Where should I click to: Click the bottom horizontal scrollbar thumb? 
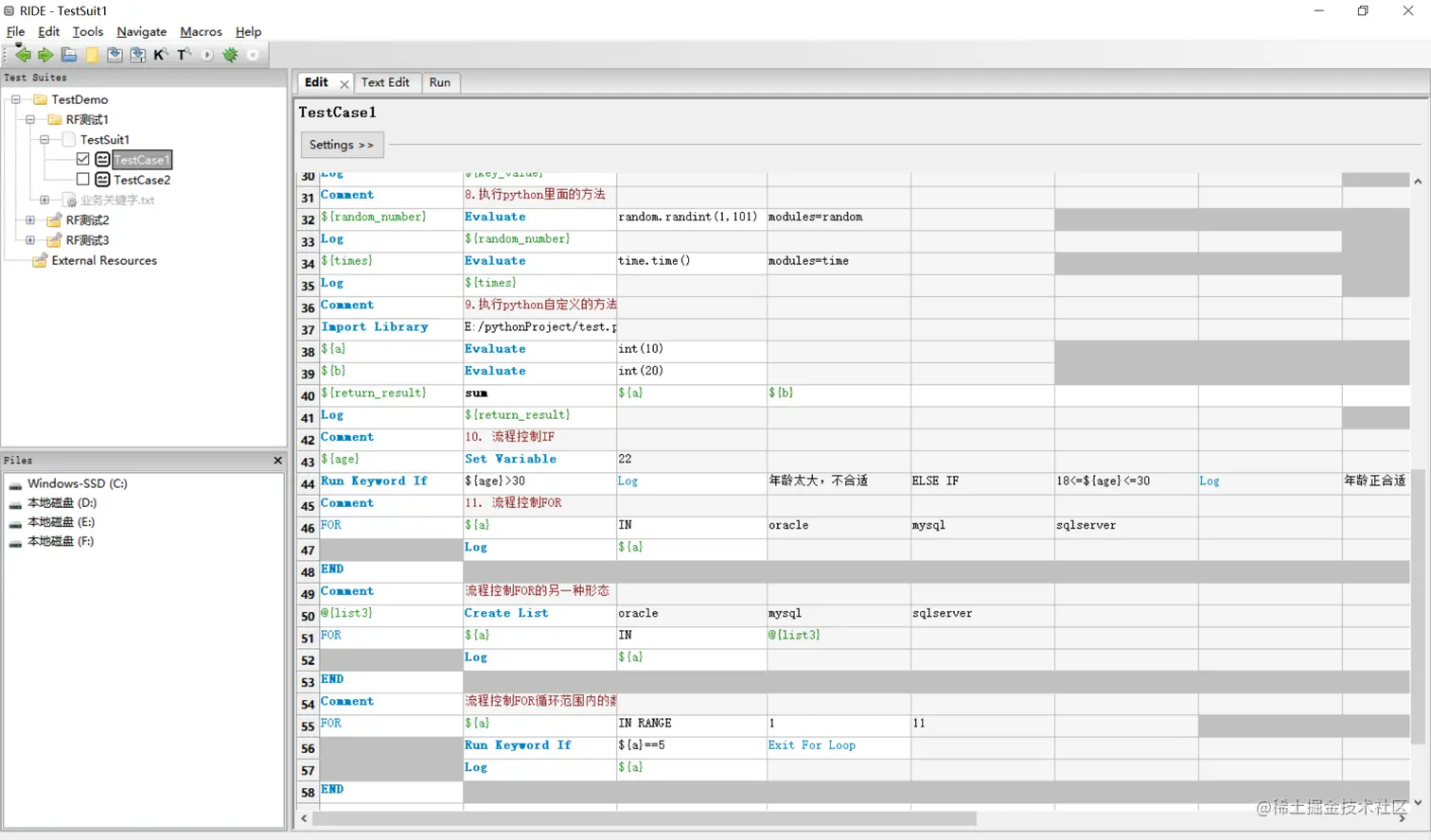(x=644, y=818)
